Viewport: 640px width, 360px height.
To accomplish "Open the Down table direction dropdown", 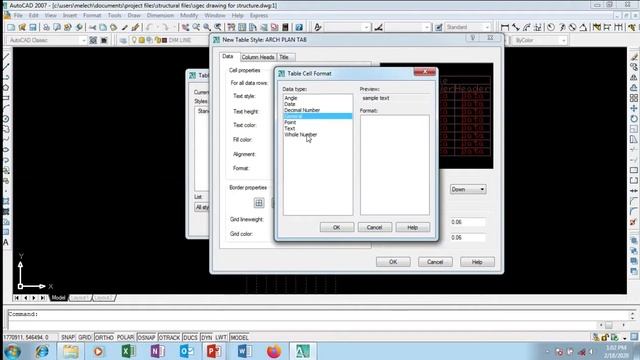I will click(468, 189).
